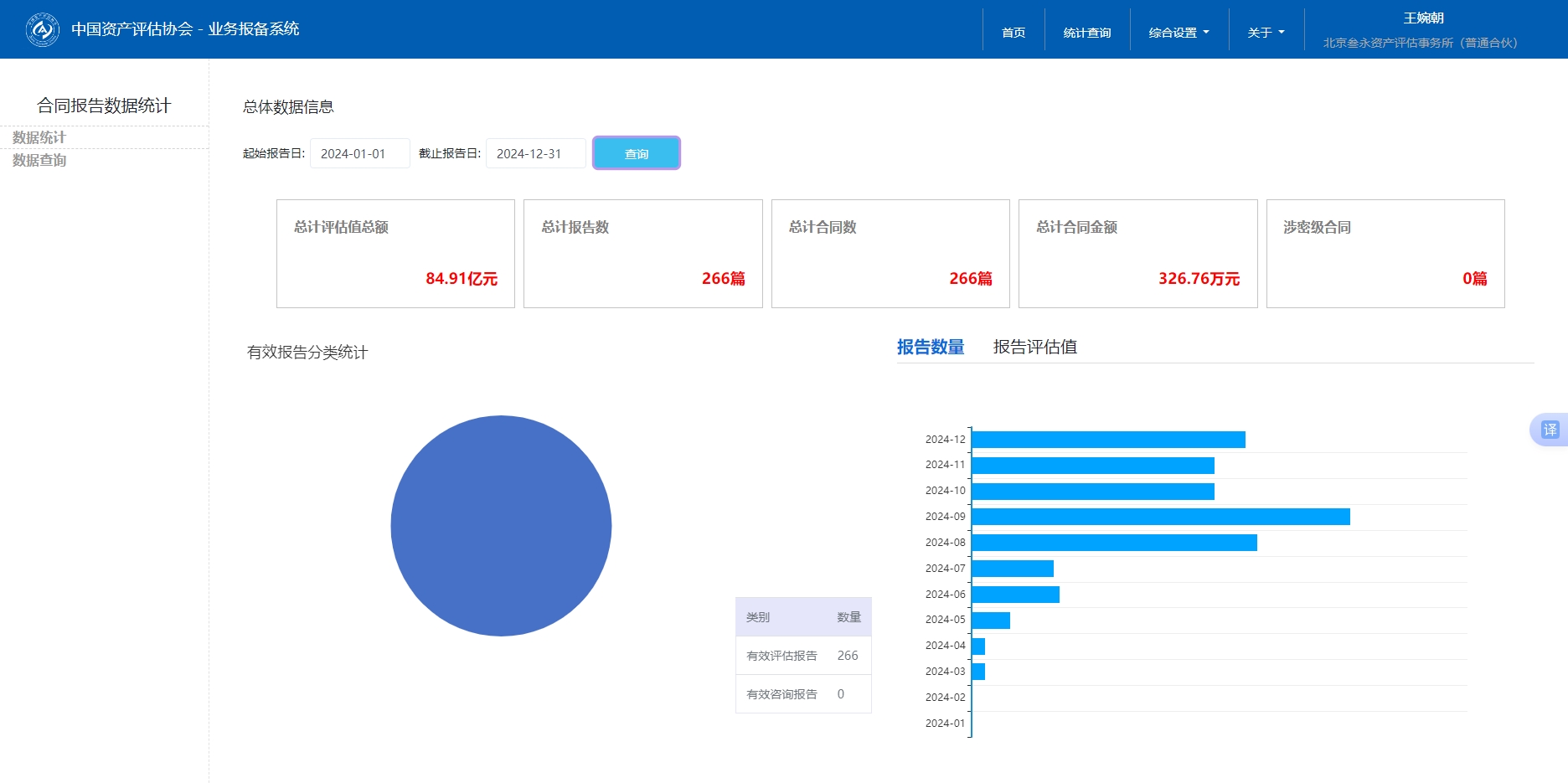This screenshot has height=783, width=1568.
Task: Click the 总计评估值总额 summary card
Action: 395,254
